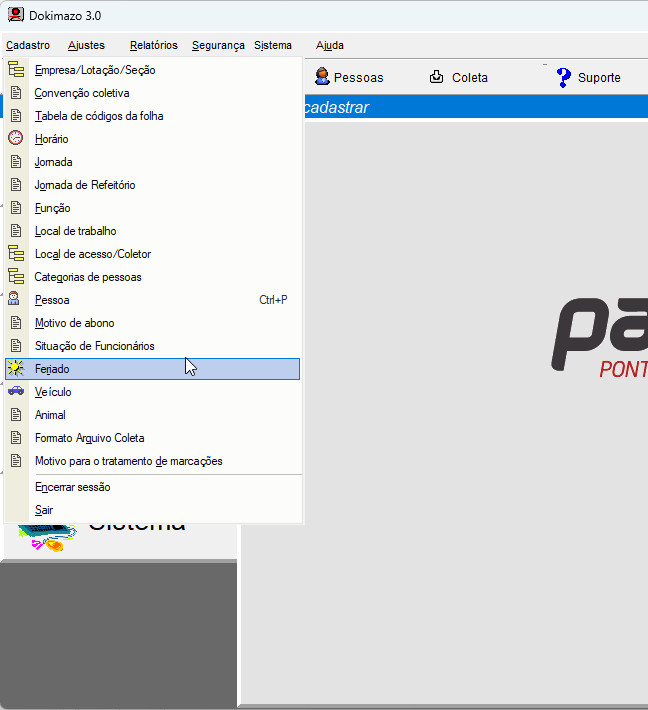This screenshot has width=648, height=710.
Task: Click the Pessoas toolbar icon
Action: 323,77
